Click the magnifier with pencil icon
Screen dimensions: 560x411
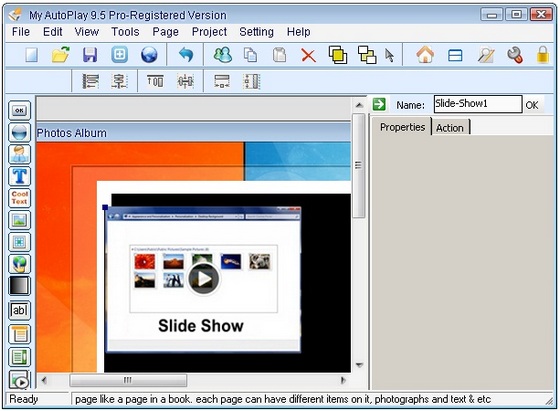point(485,55)
